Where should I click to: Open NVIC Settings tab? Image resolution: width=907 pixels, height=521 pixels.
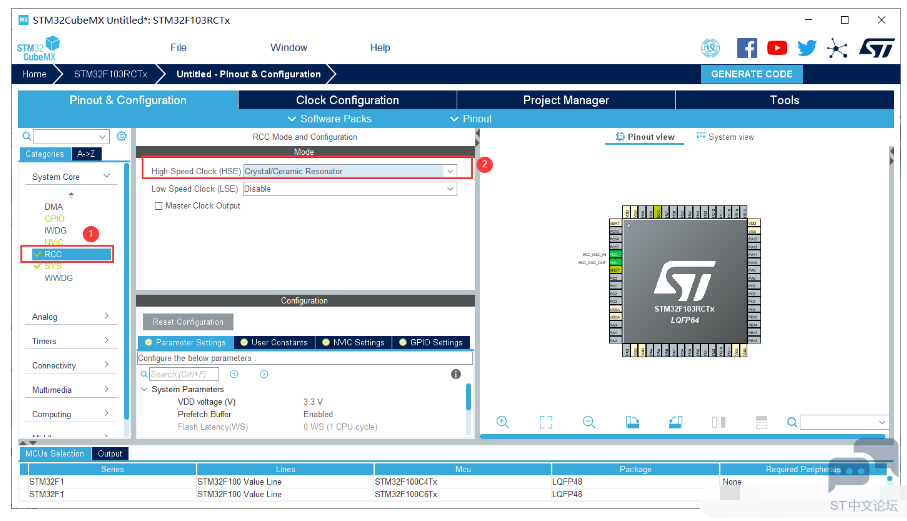point(353,342)
